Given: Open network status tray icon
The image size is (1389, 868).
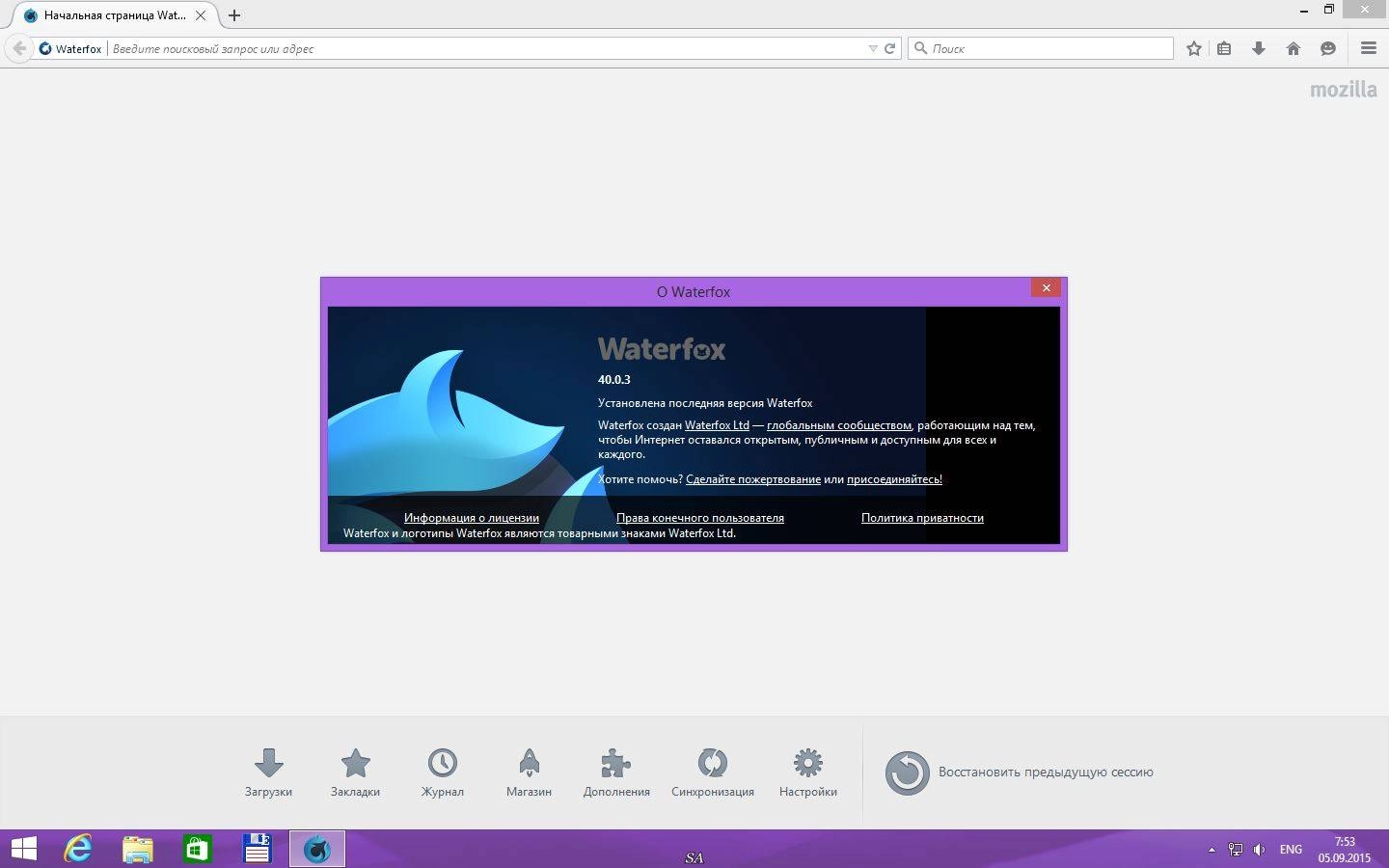Looking at the screenshot, I should [1236, 850].
